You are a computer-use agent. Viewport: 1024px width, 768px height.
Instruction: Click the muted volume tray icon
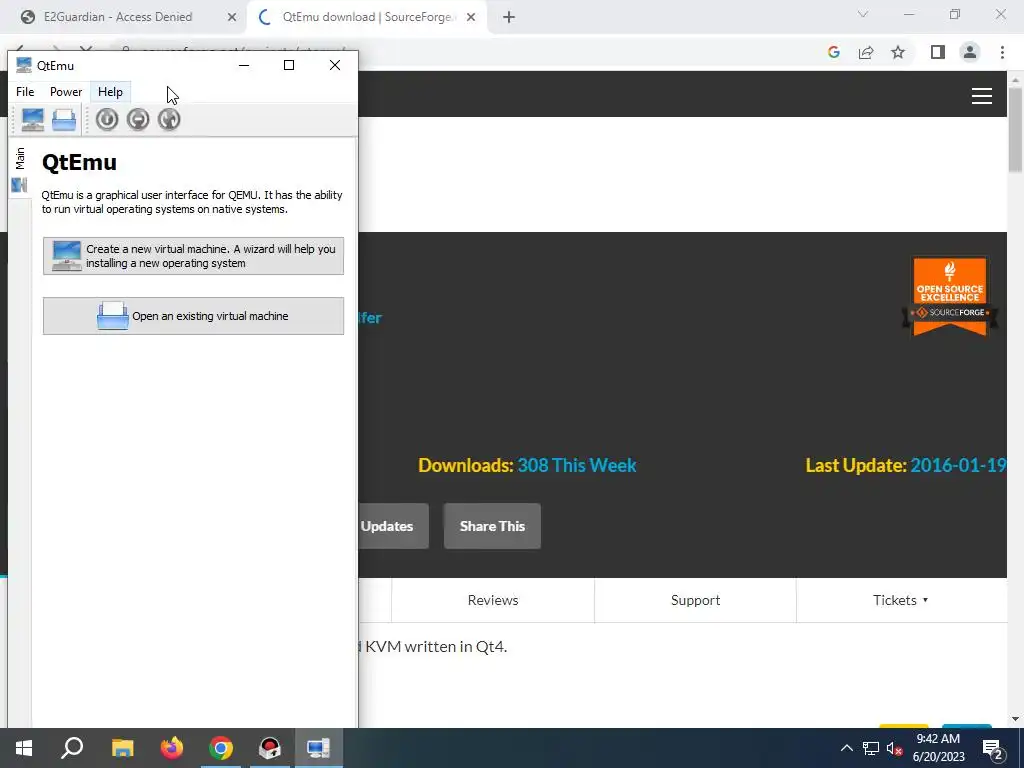point(895,748)
